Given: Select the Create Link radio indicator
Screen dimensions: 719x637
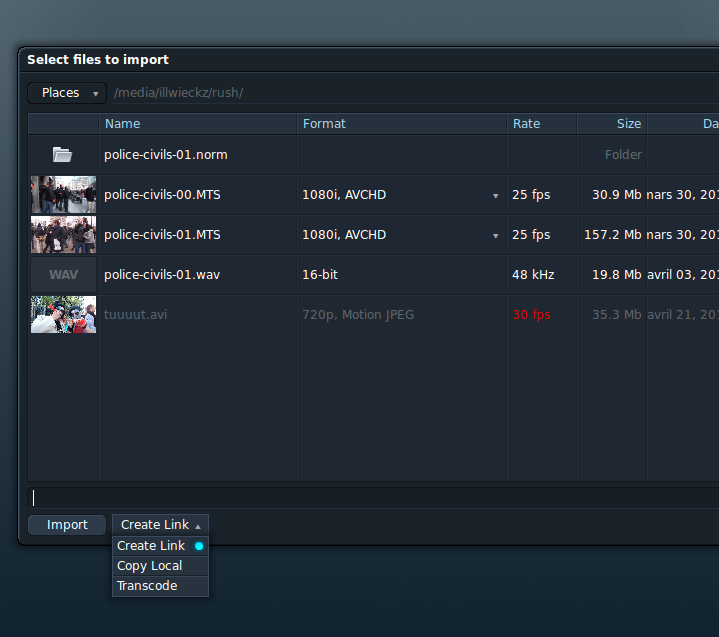Looking at the screenshot, I should coord(199,546).
